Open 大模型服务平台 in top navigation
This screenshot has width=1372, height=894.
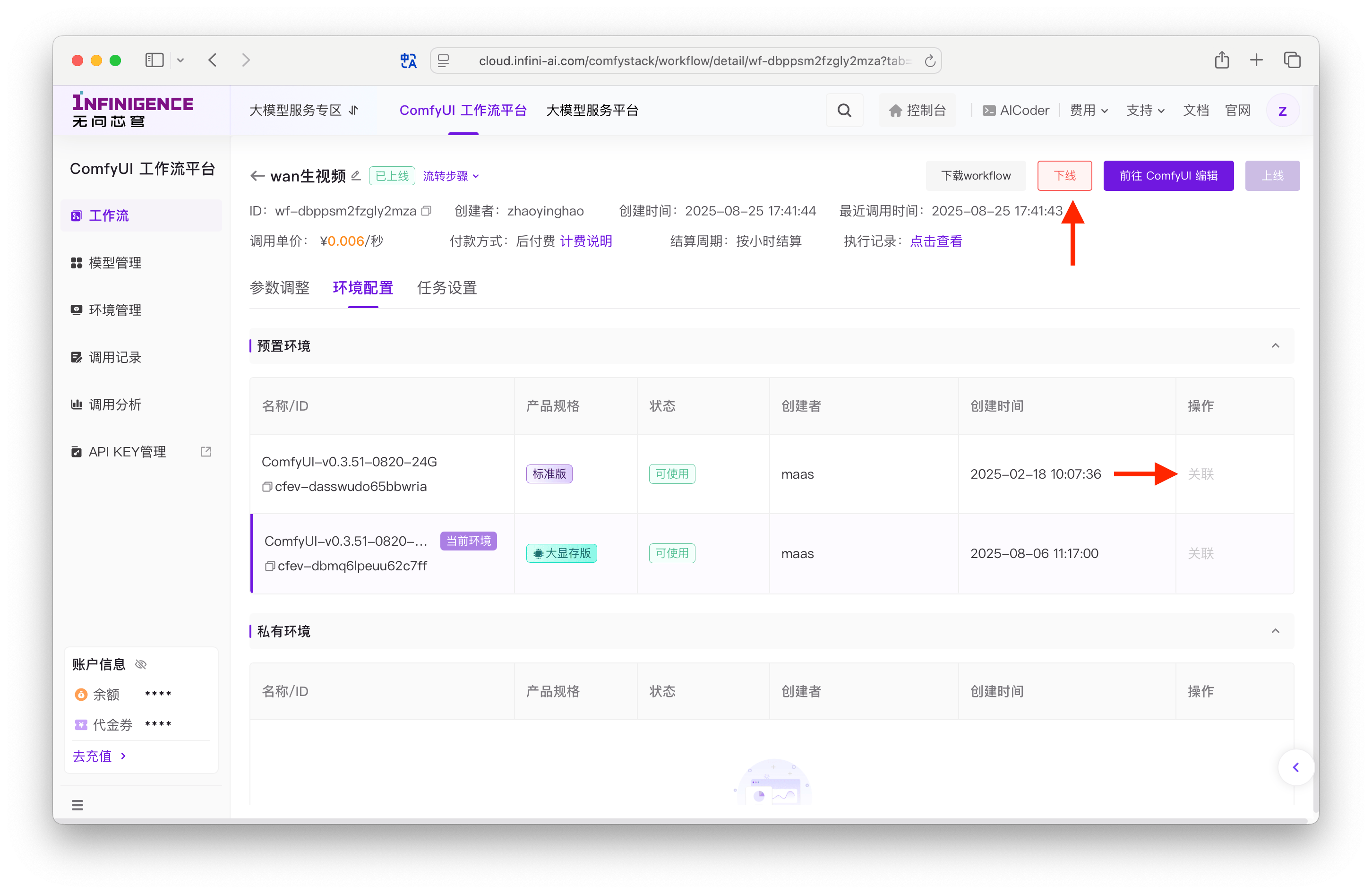[x=592, y=110]
